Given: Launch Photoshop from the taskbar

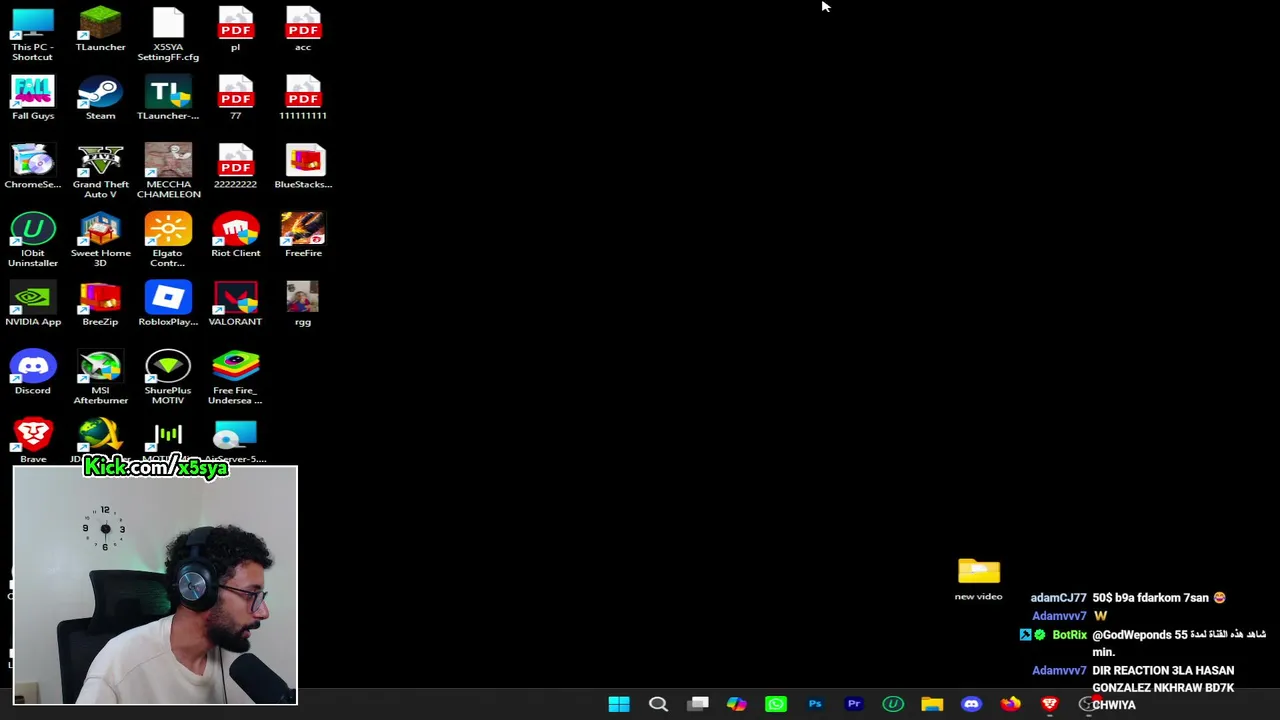Looking at the screenshot, I should (x=815, y=704).
